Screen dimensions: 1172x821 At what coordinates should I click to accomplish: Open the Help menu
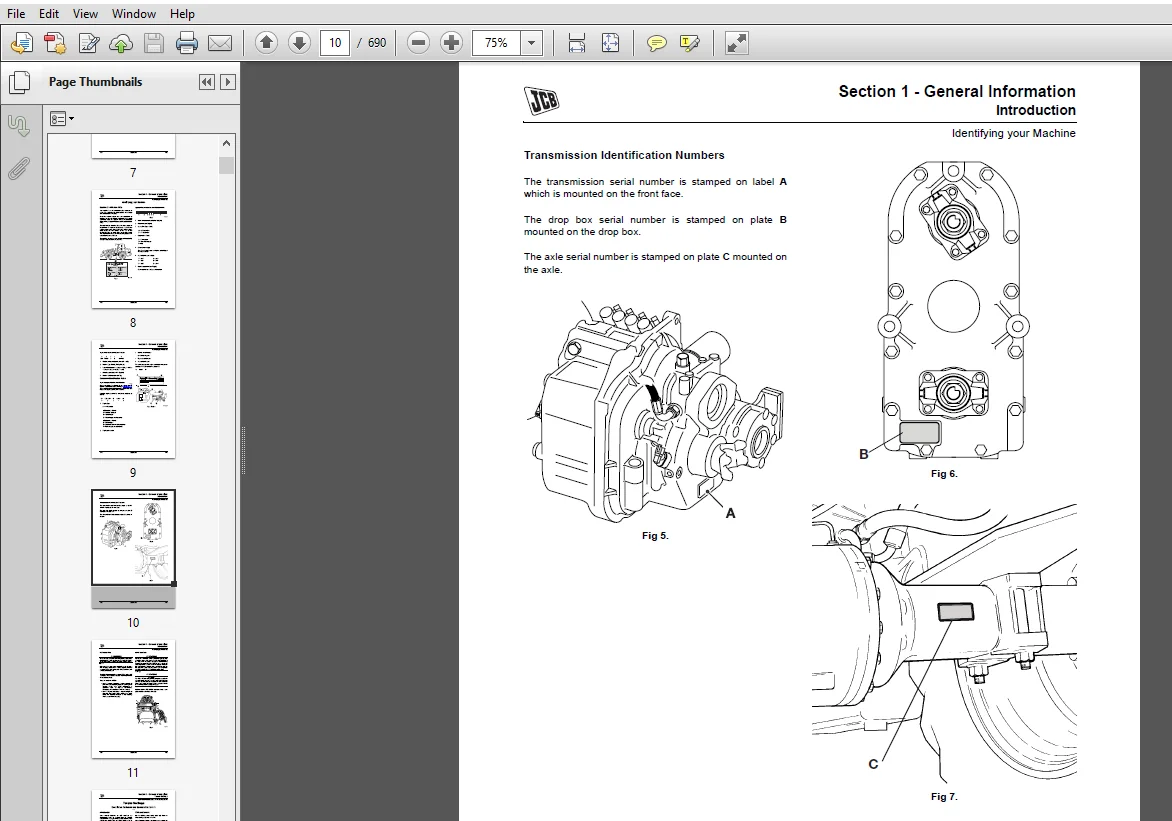pos(182,13)
